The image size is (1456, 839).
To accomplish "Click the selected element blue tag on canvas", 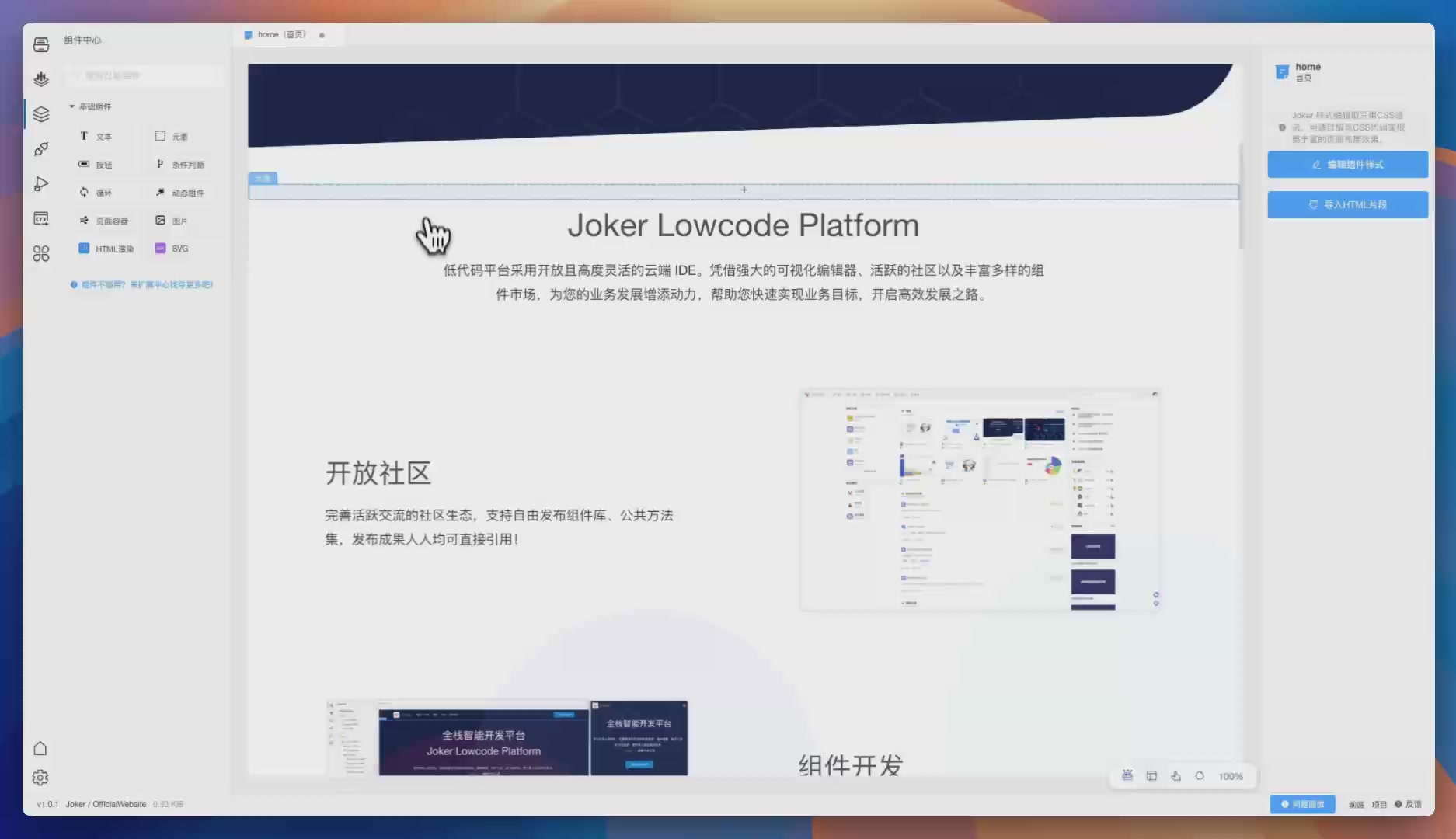I will coord(263,178).
